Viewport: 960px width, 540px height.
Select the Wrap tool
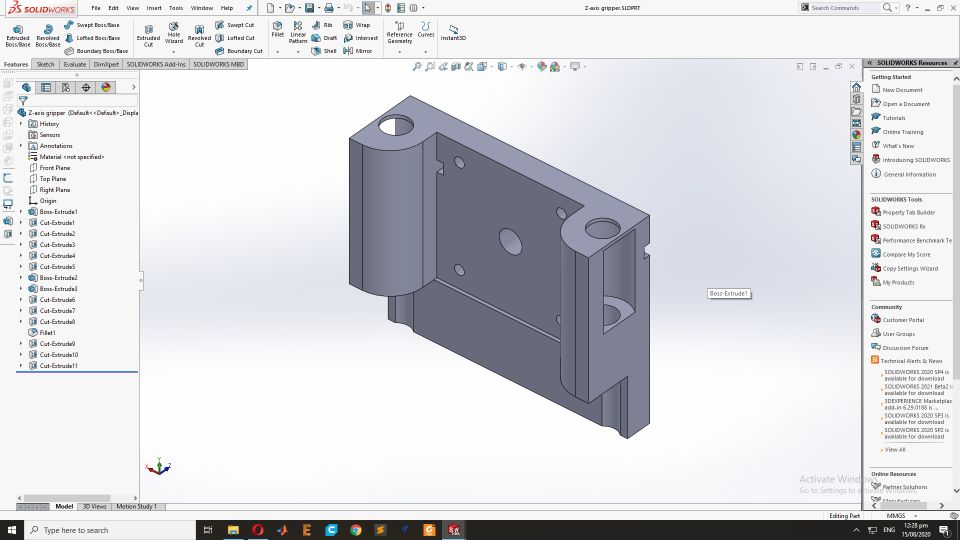tap(356, 25)
